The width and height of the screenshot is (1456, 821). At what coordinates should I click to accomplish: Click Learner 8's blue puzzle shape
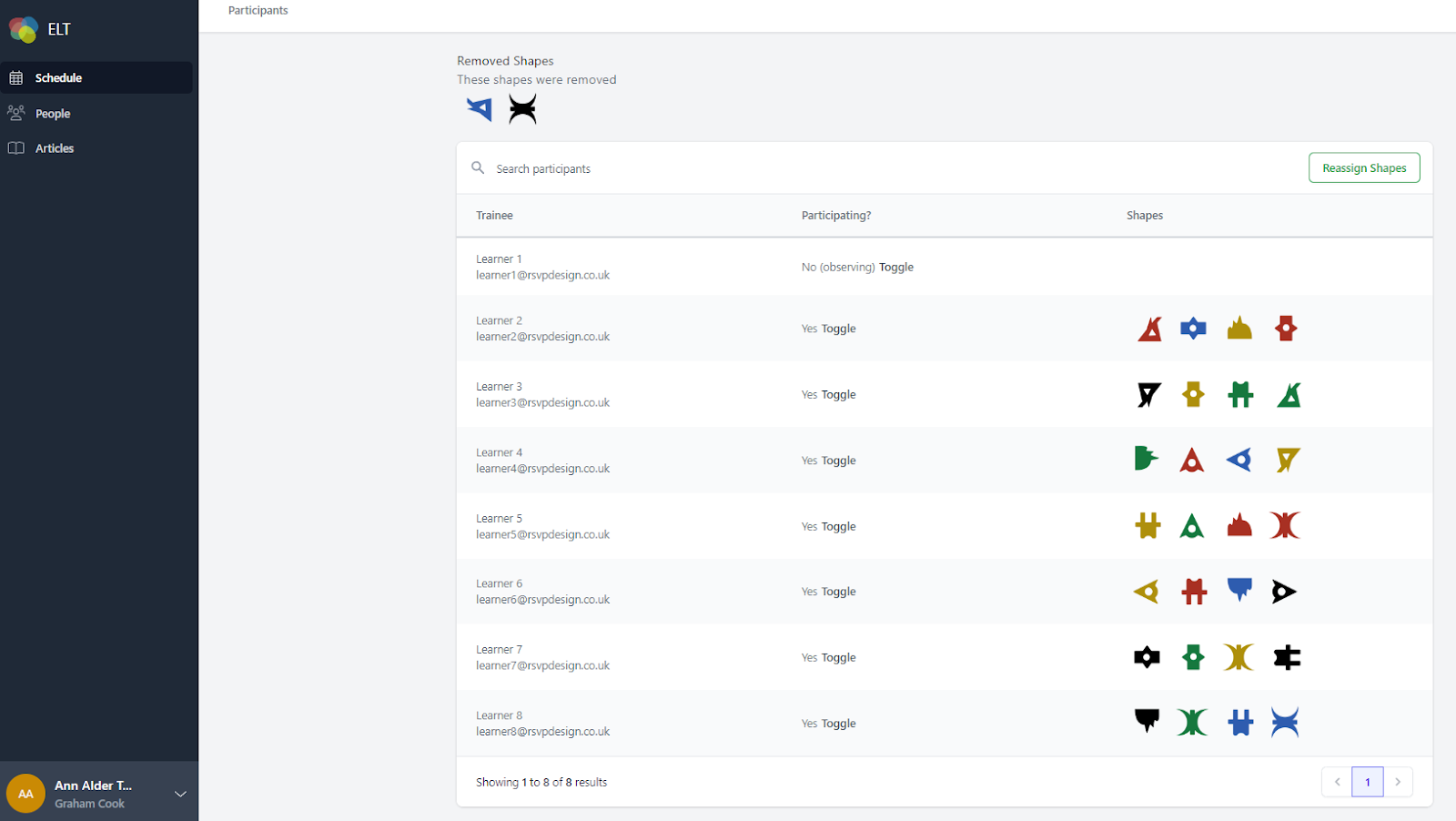click(1239, 723)
